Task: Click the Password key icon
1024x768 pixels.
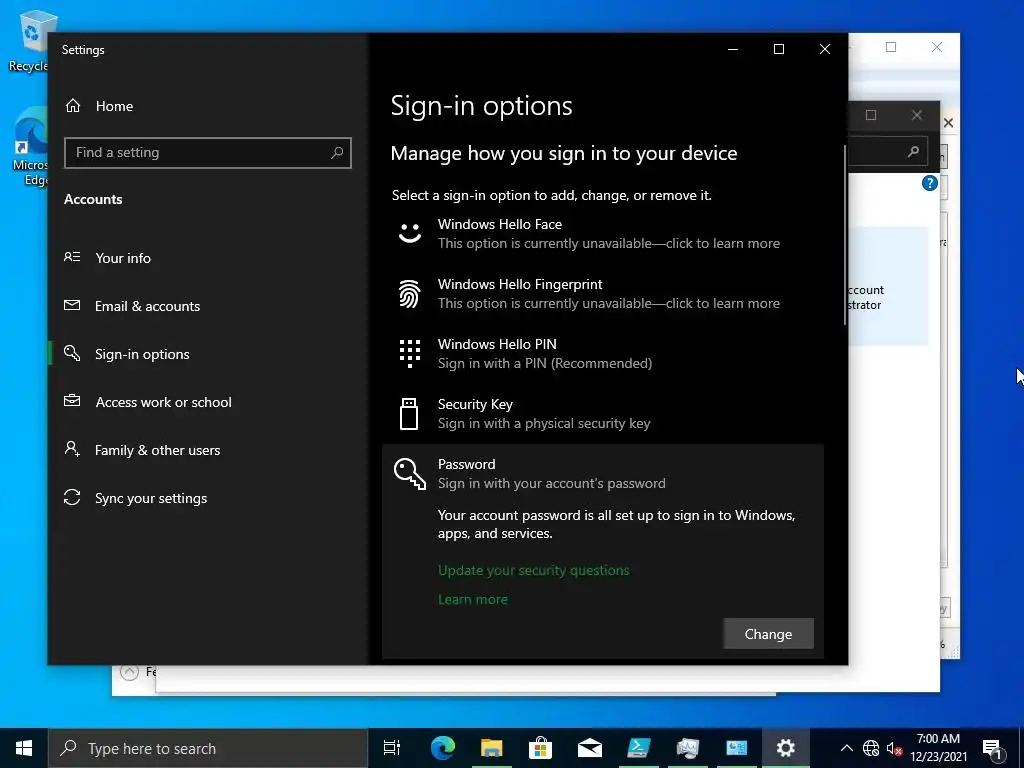Action: click(409, 474)
